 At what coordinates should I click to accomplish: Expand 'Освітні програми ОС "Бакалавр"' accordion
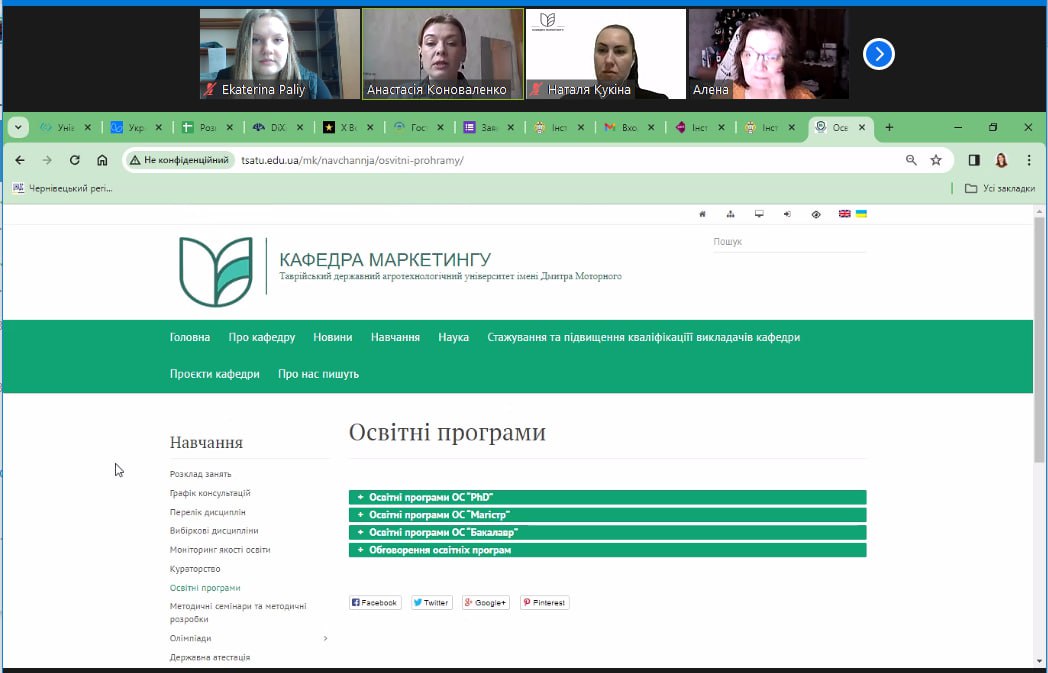608,533
